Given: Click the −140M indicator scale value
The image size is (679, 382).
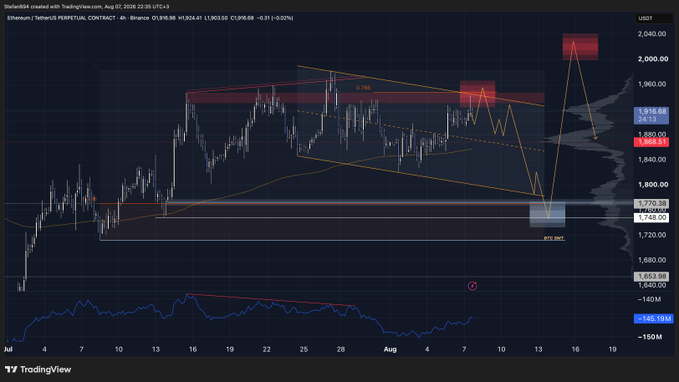Looking at the screenshot, I should 649,299.
